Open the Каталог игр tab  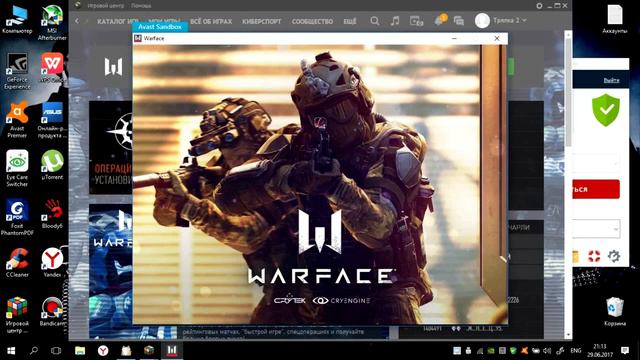[x=118, y=21]
